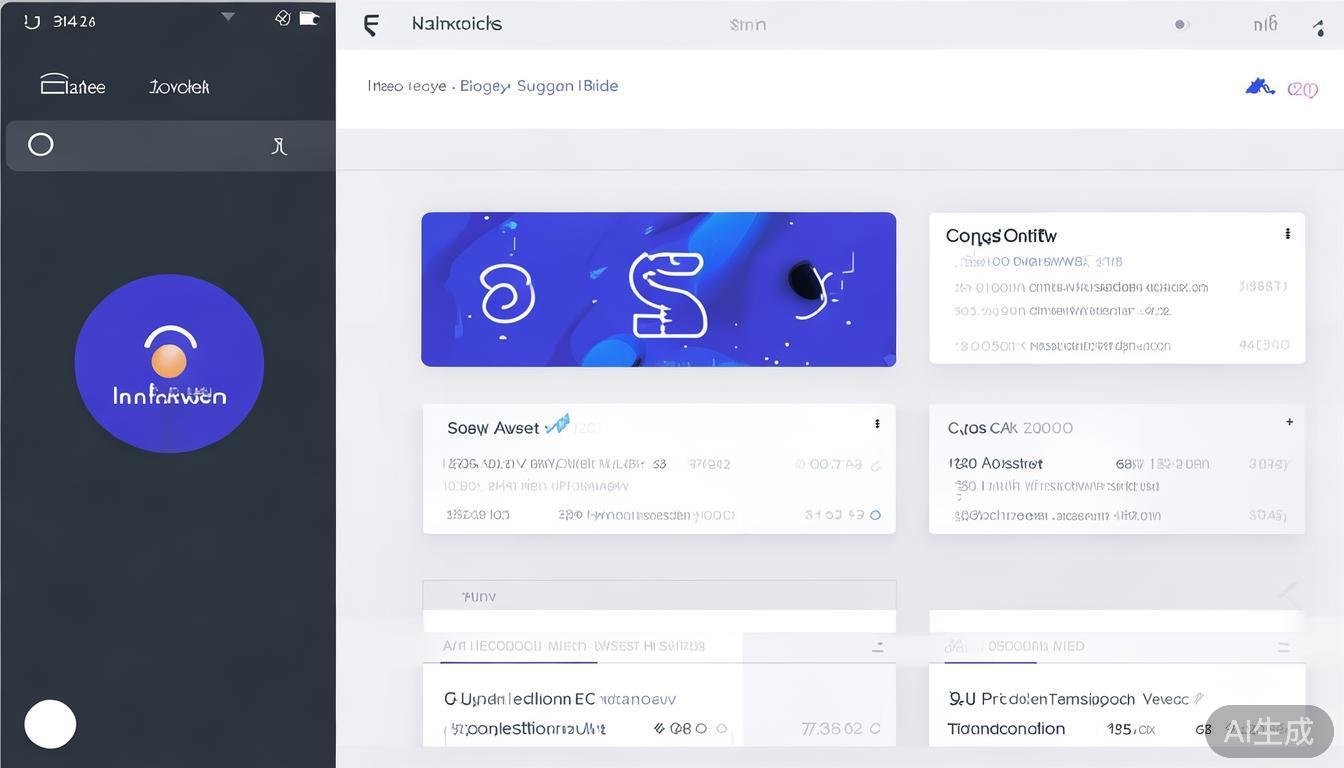The image size is (1344, 768).
Task: Click the person icon in sidebar search row
Action: tap(279, 147)
